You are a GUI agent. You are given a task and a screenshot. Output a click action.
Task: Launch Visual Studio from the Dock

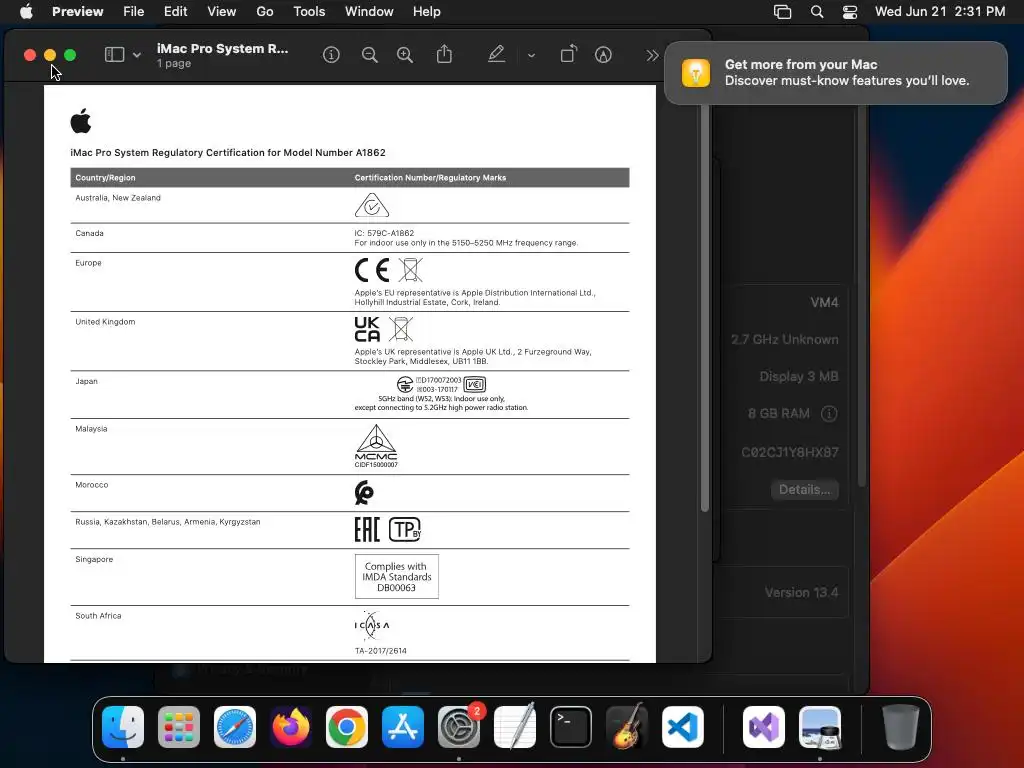click(x=764, y=727)
